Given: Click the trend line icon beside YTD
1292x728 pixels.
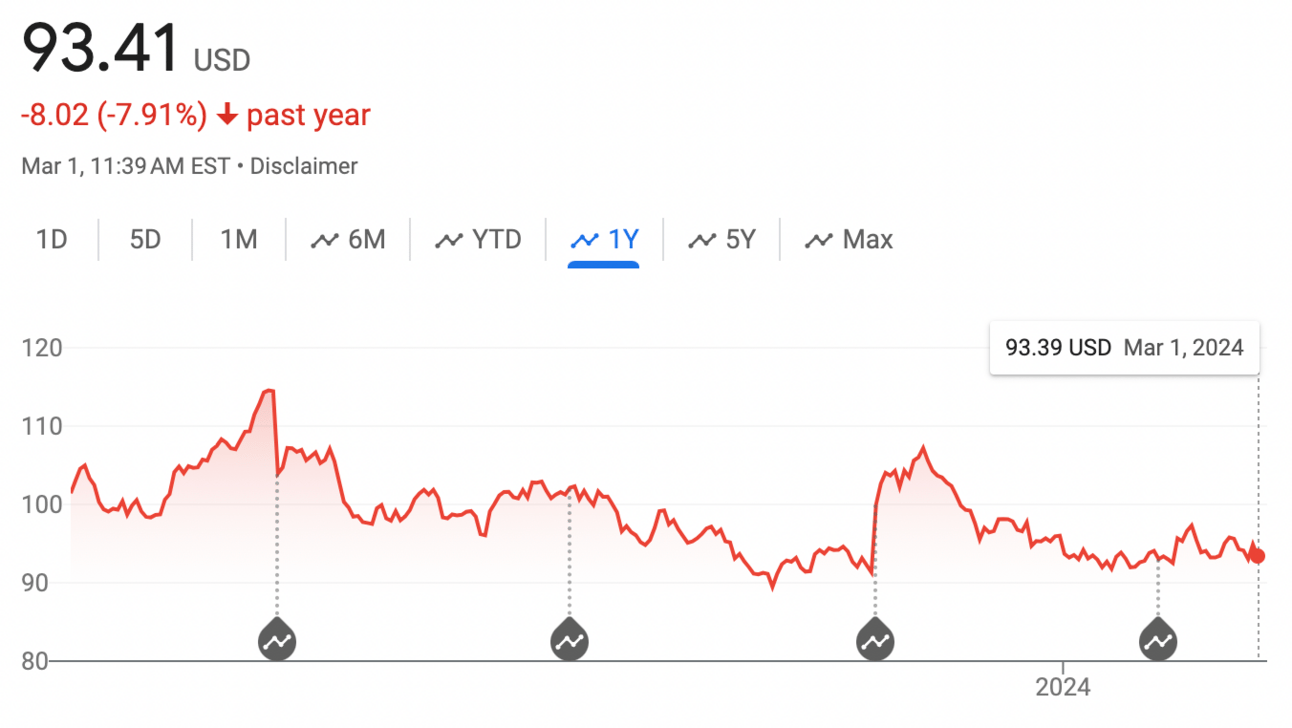Looking at the screenshot, I should 449,240.
